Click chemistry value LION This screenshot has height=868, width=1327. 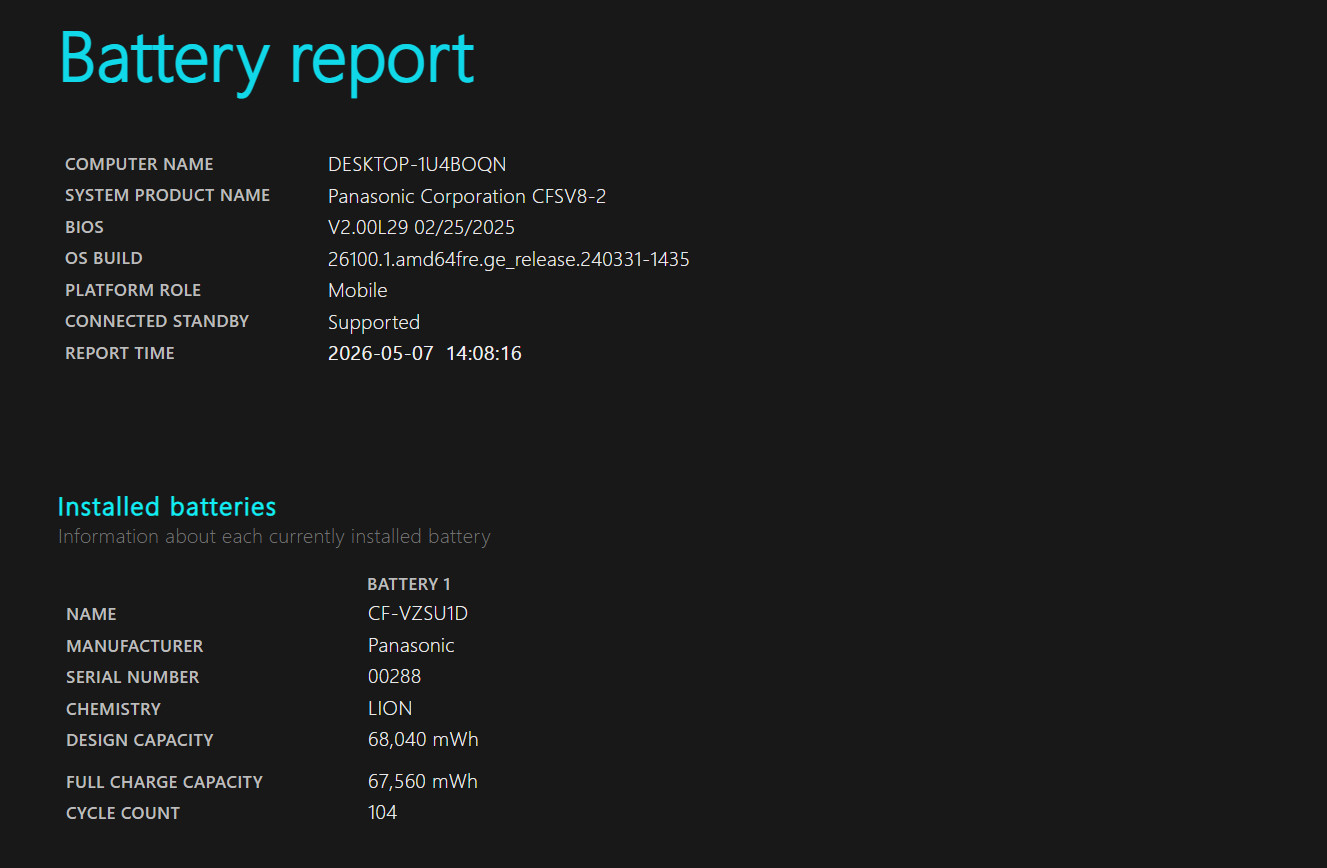point(390,708)
